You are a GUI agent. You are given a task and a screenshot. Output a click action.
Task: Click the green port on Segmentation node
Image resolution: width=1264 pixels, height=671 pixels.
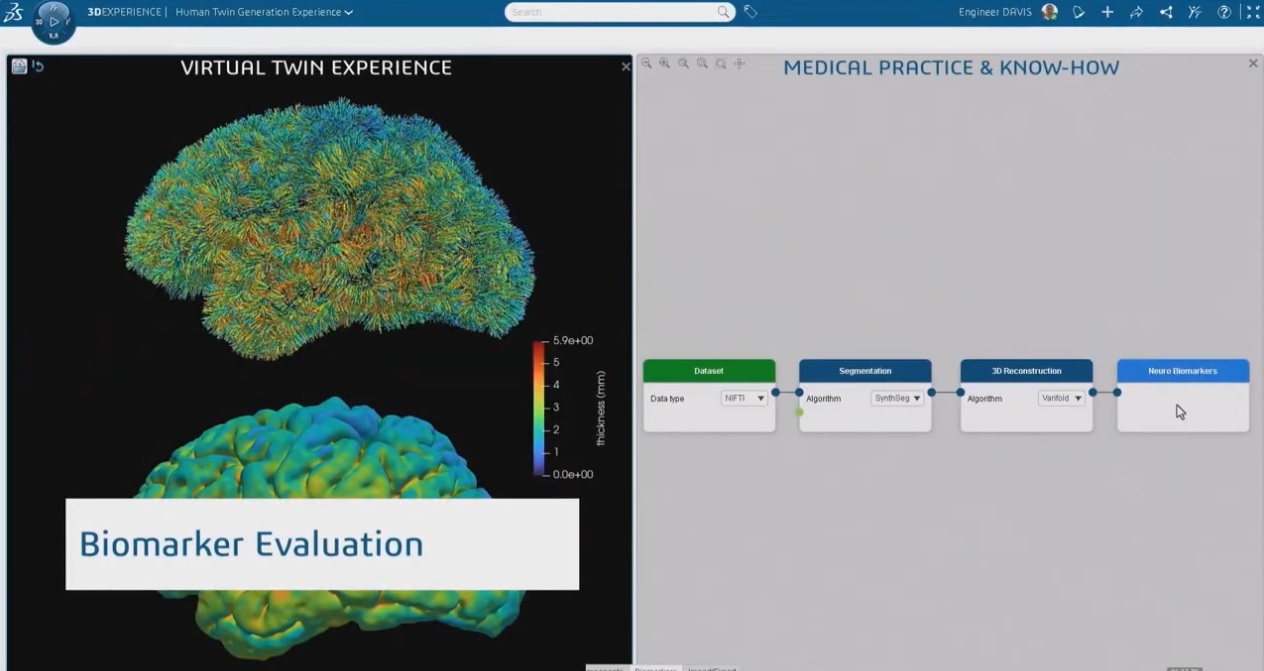[x=799, y=412]
